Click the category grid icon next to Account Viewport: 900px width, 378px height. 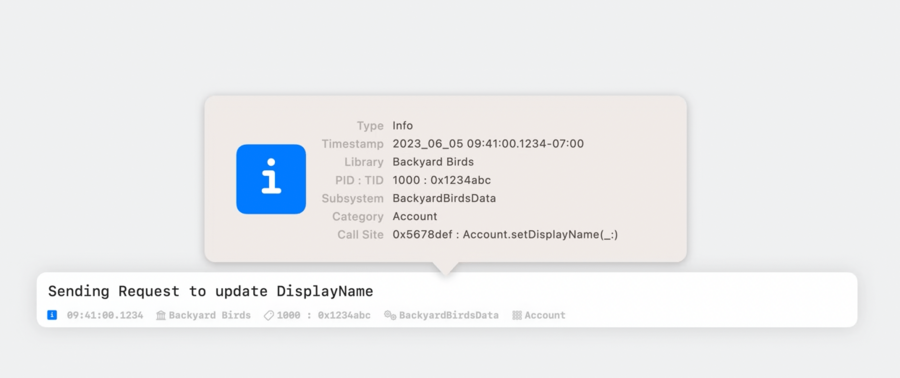coord(517,315)
